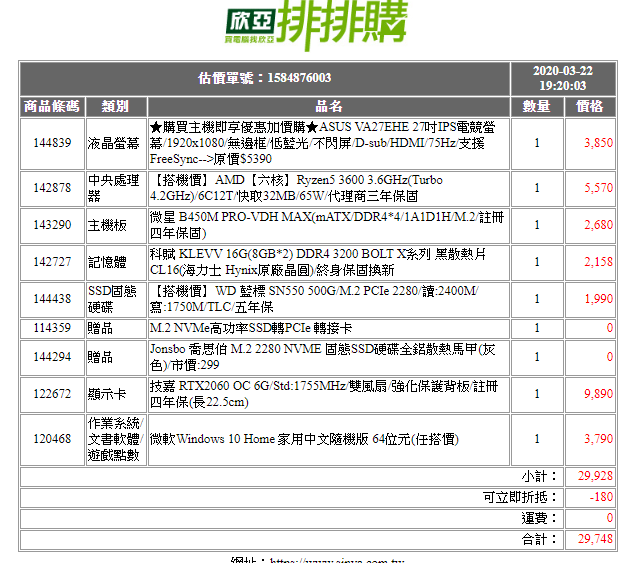Click the 可立即折抵 label
This screenshot has height=563, width=640.
point(520,497)
